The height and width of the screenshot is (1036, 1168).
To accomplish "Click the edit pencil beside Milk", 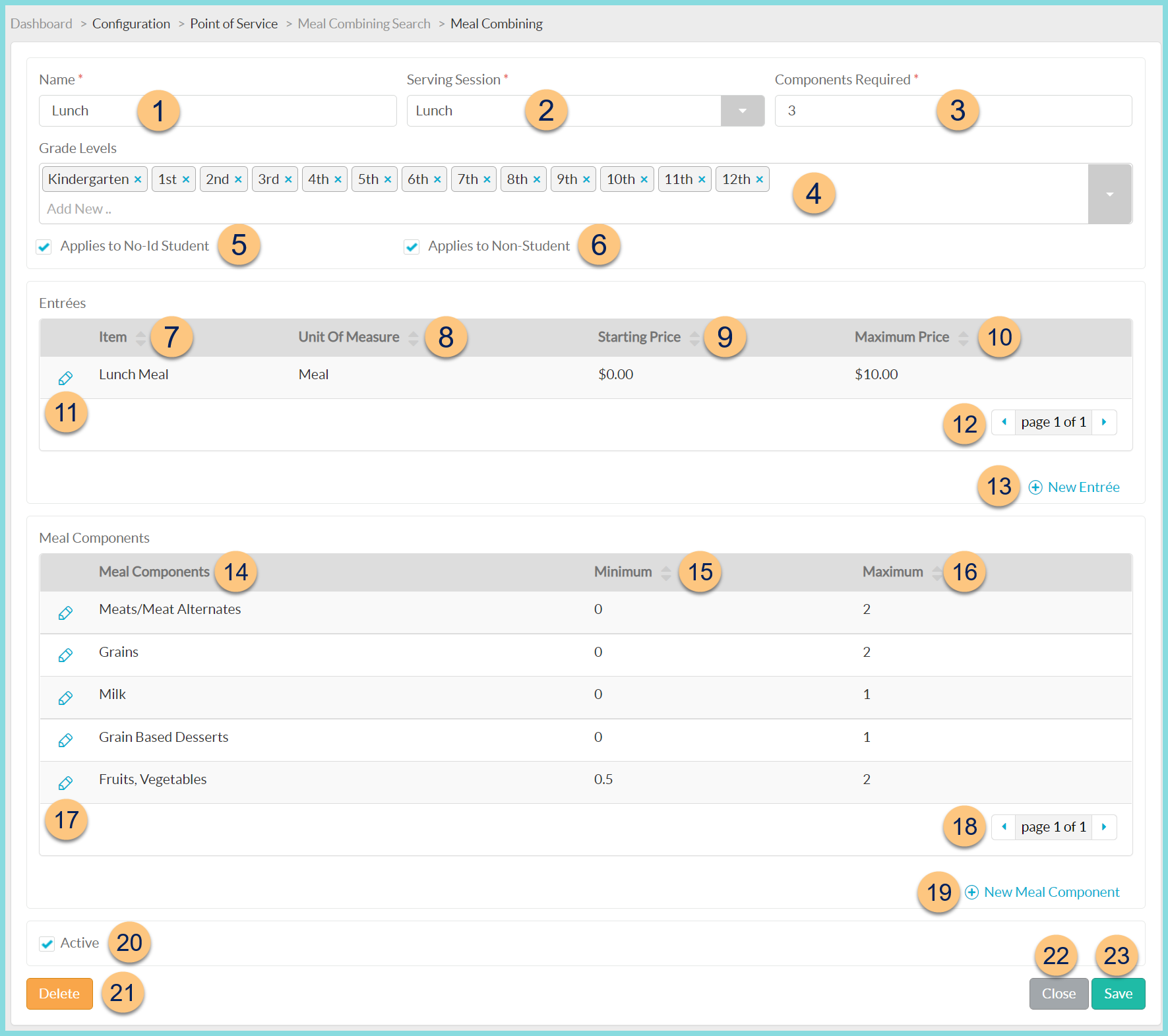I will click(66, 698).
